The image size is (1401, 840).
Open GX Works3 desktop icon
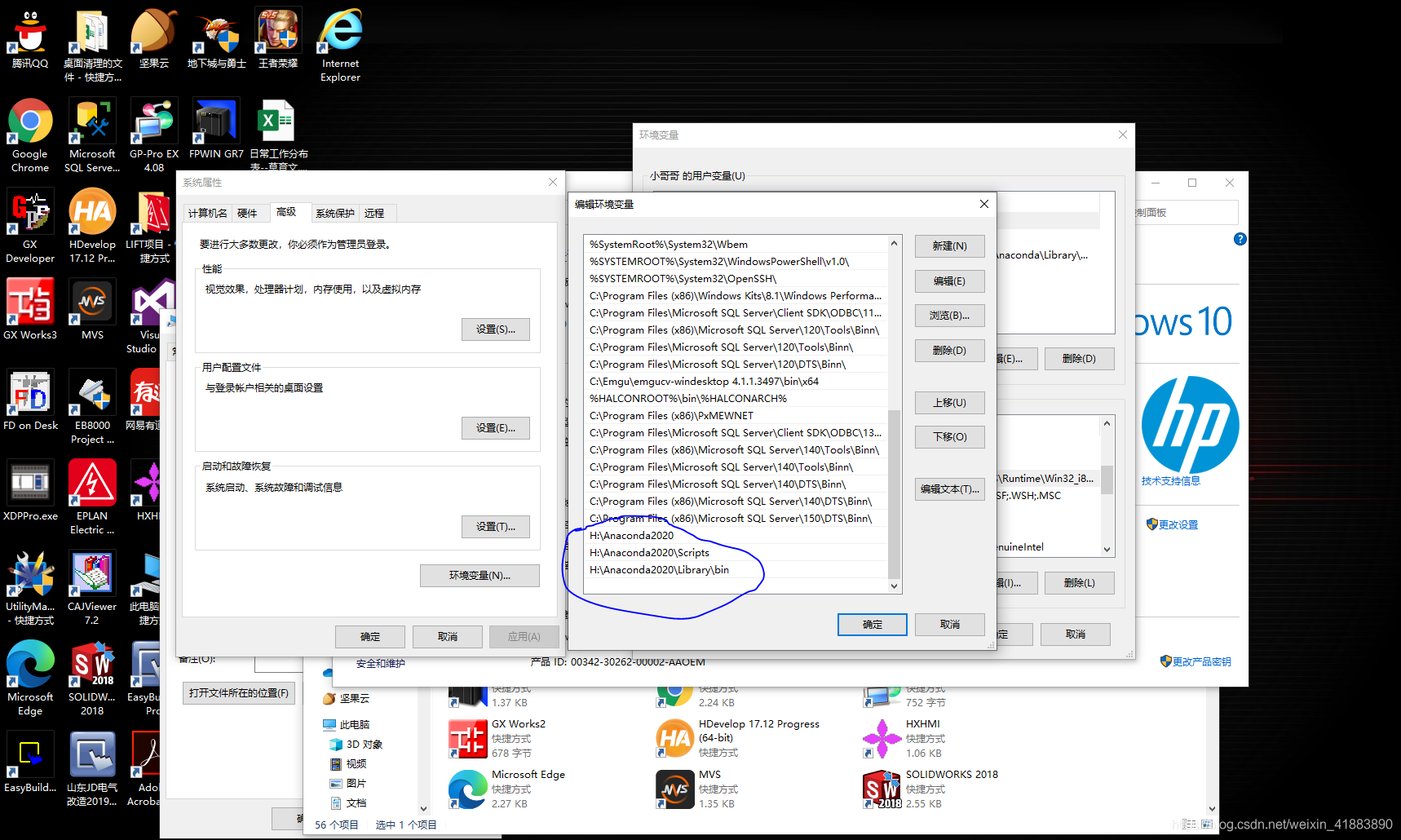pos(30,309)
